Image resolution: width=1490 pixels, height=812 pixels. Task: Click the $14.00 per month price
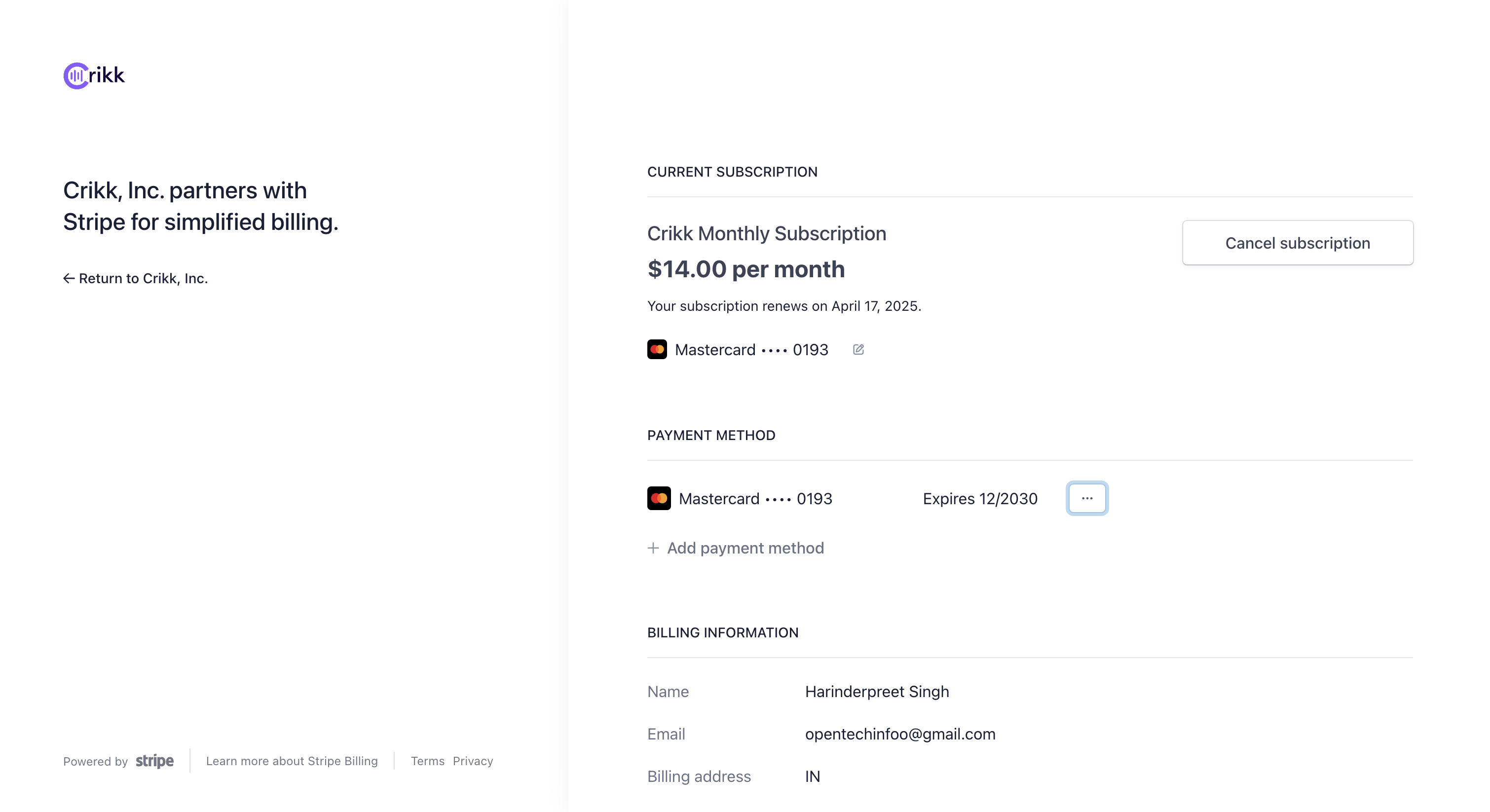pyautogui.click(x=746, y=269)
